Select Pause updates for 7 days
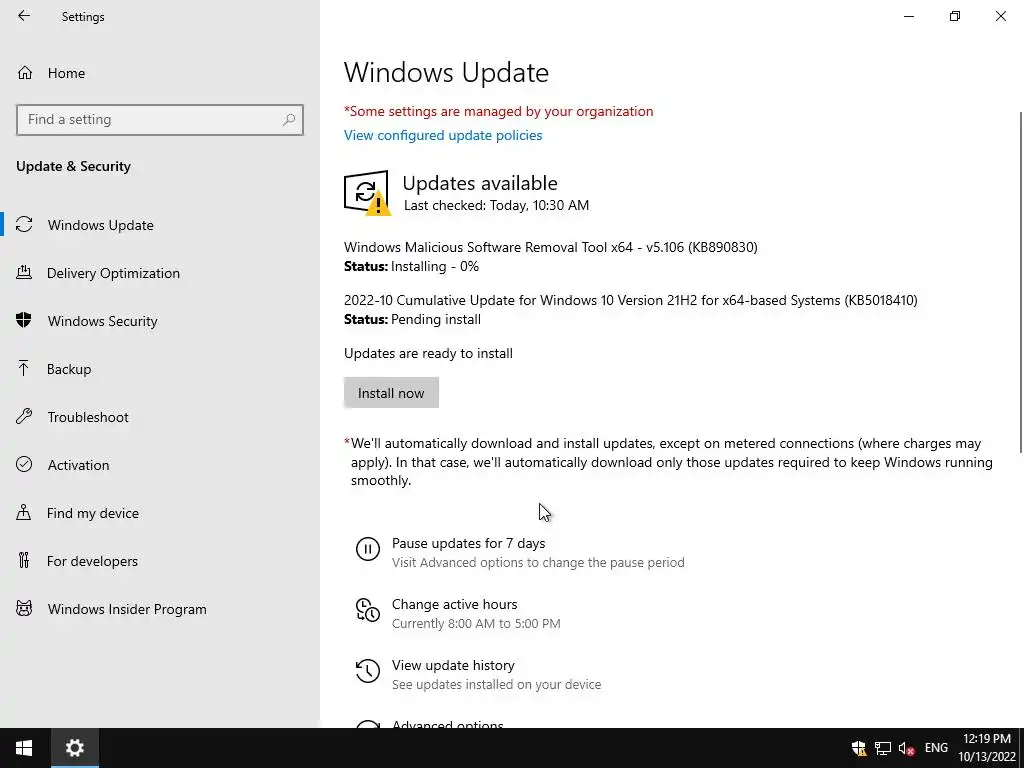 point(468,543)
